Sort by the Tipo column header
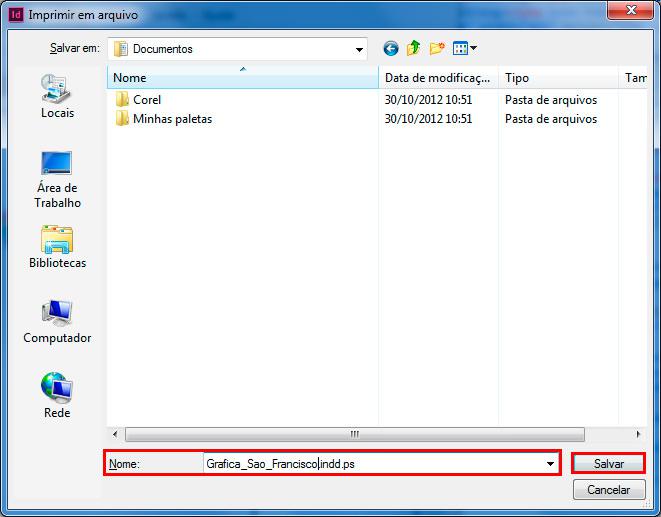Viewport: 661px width, 517px height. click(x=558, y=78)
